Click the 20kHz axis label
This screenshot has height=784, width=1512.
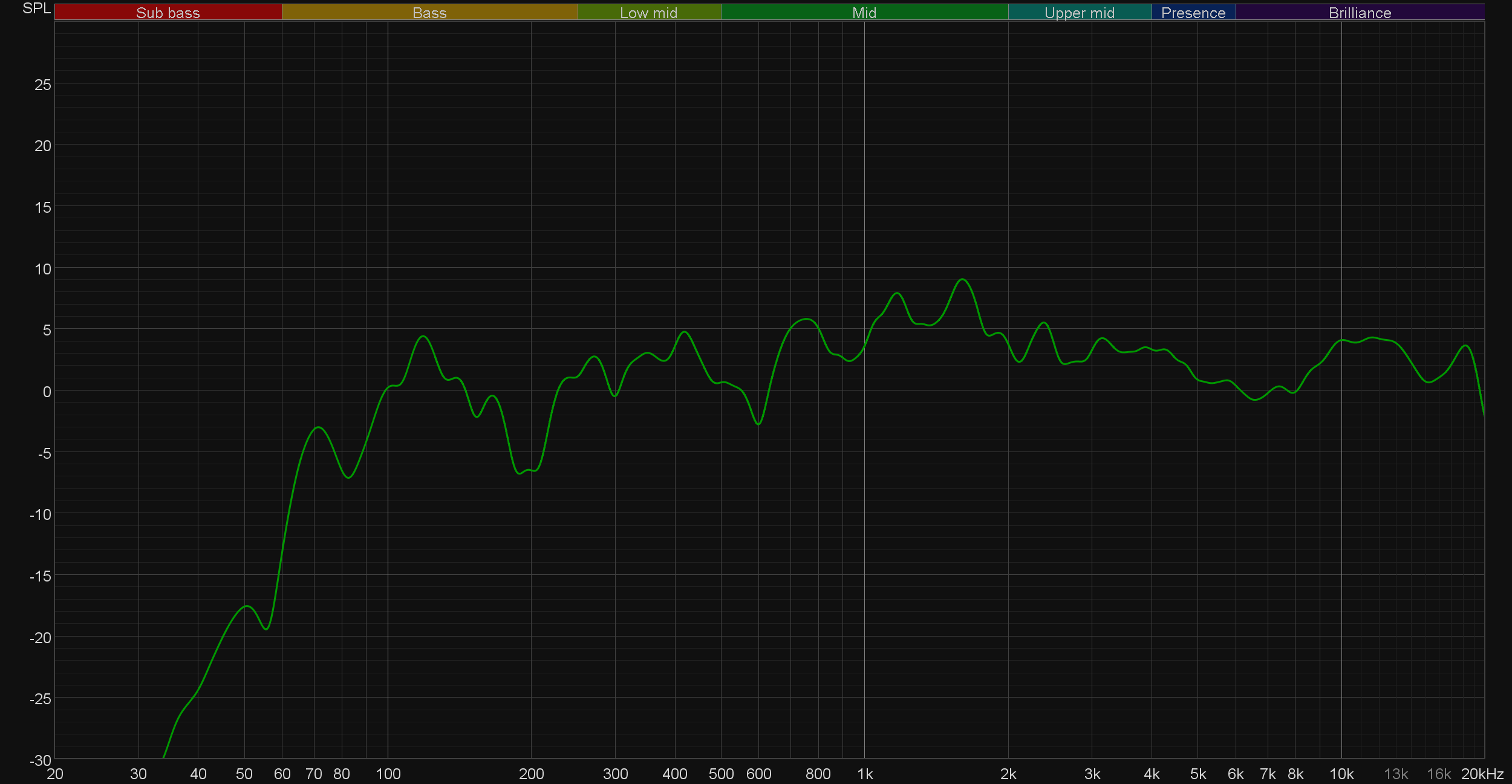[1482, 774]
